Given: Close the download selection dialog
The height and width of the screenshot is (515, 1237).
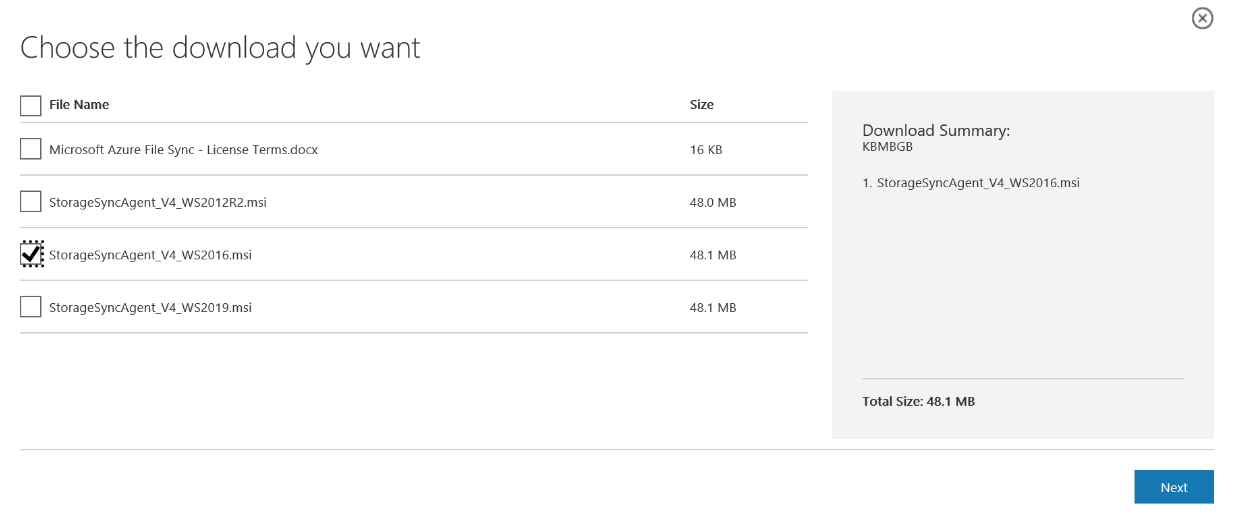Looking at the screenshot, I should 1202,18.
